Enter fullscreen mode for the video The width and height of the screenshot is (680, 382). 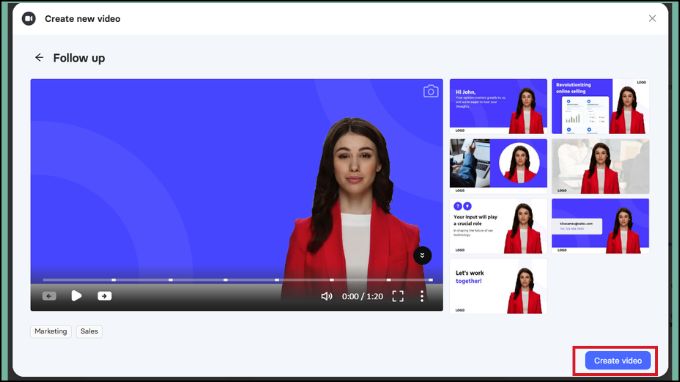(x=398, y=296)
